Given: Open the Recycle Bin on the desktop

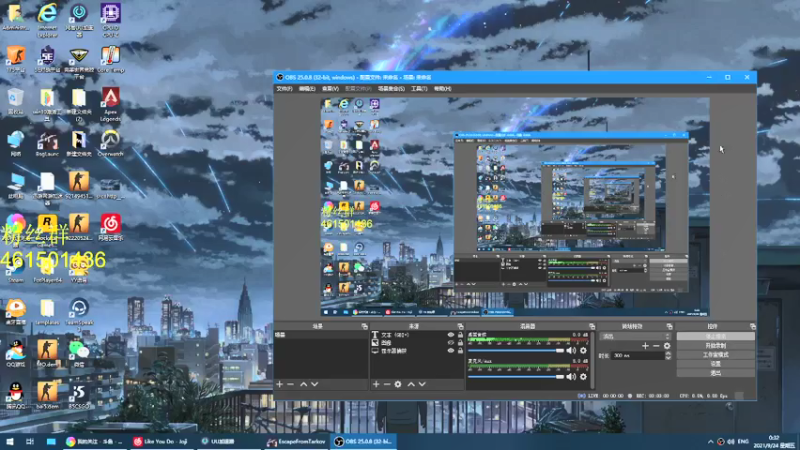Looking at the screenshot, I should coord(15,101).
